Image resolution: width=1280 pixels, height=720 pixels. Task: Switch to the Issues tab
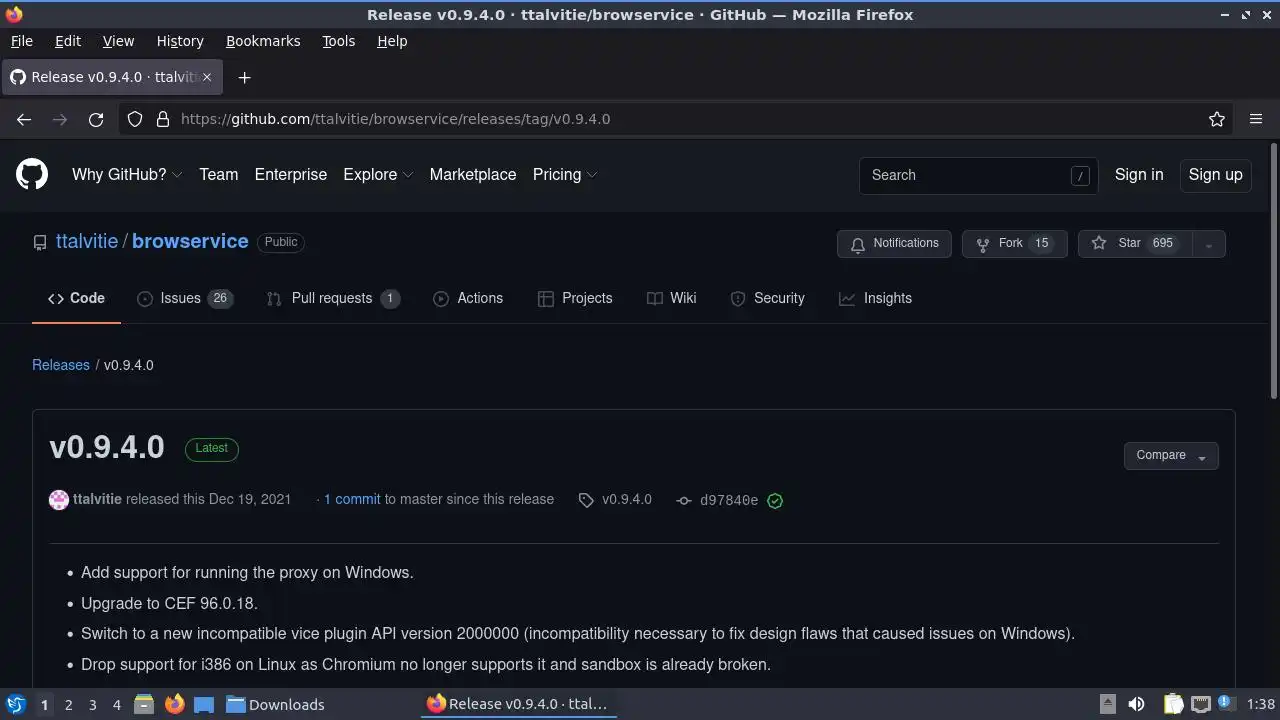185,298
